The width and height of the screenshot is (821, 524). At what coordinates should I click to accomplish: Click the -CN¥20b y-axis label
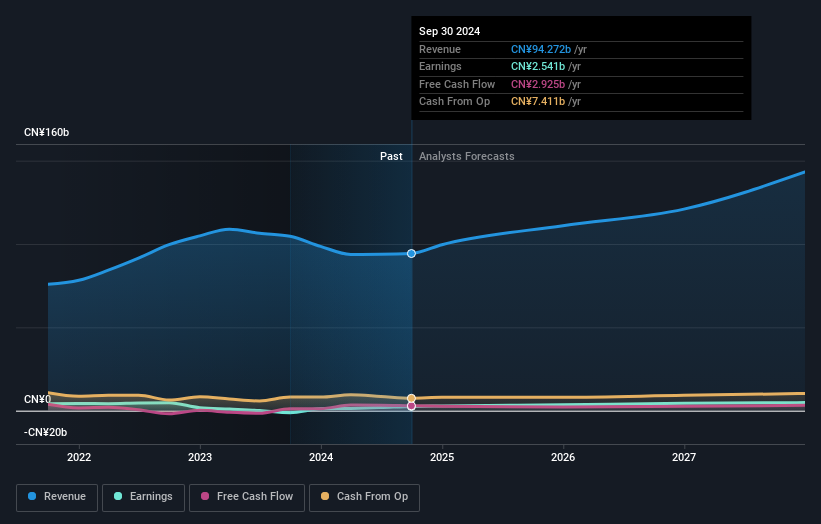click(x=46, y=432)
